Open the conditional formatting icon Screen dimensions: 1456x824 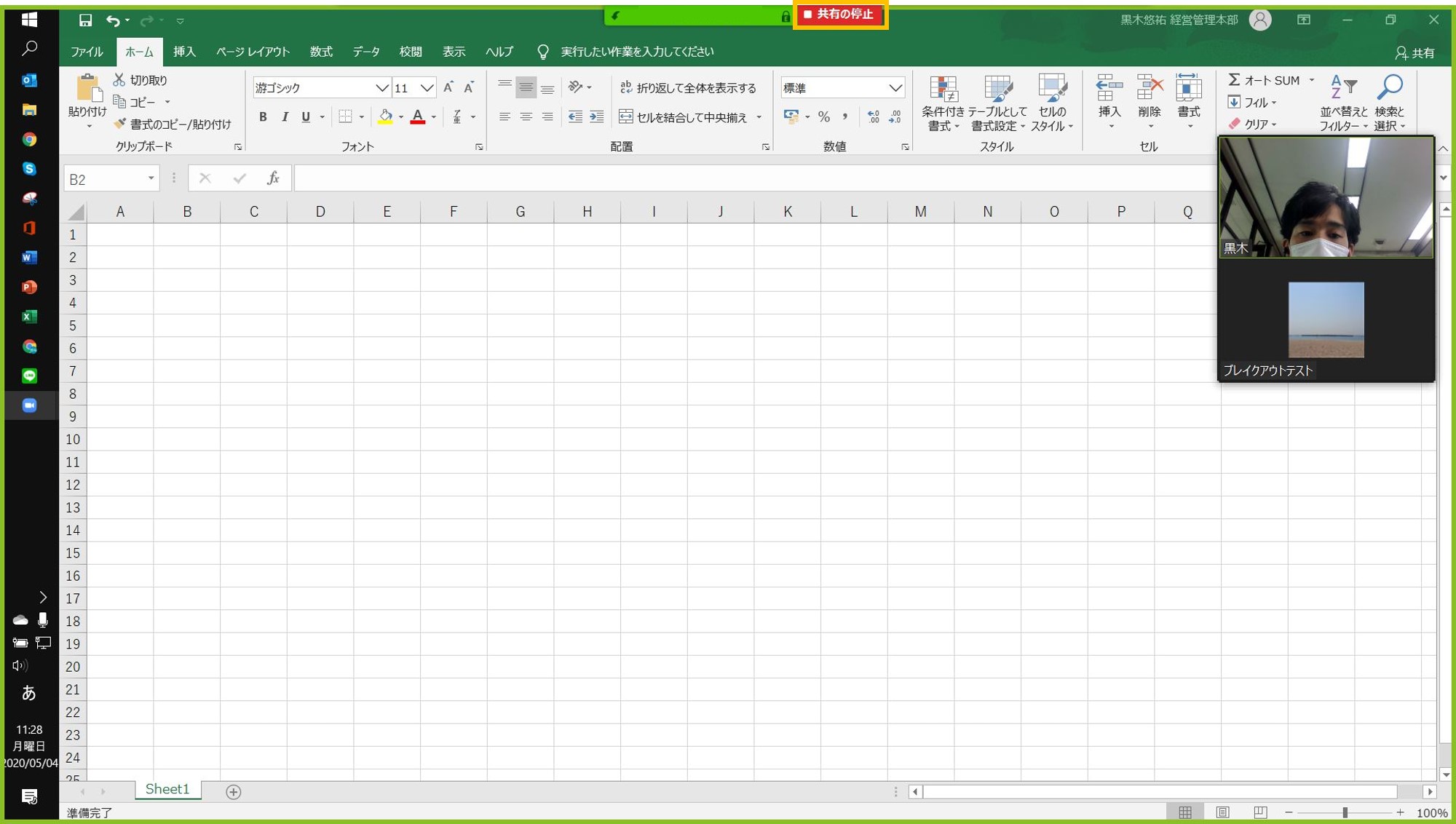click(943, 88)
